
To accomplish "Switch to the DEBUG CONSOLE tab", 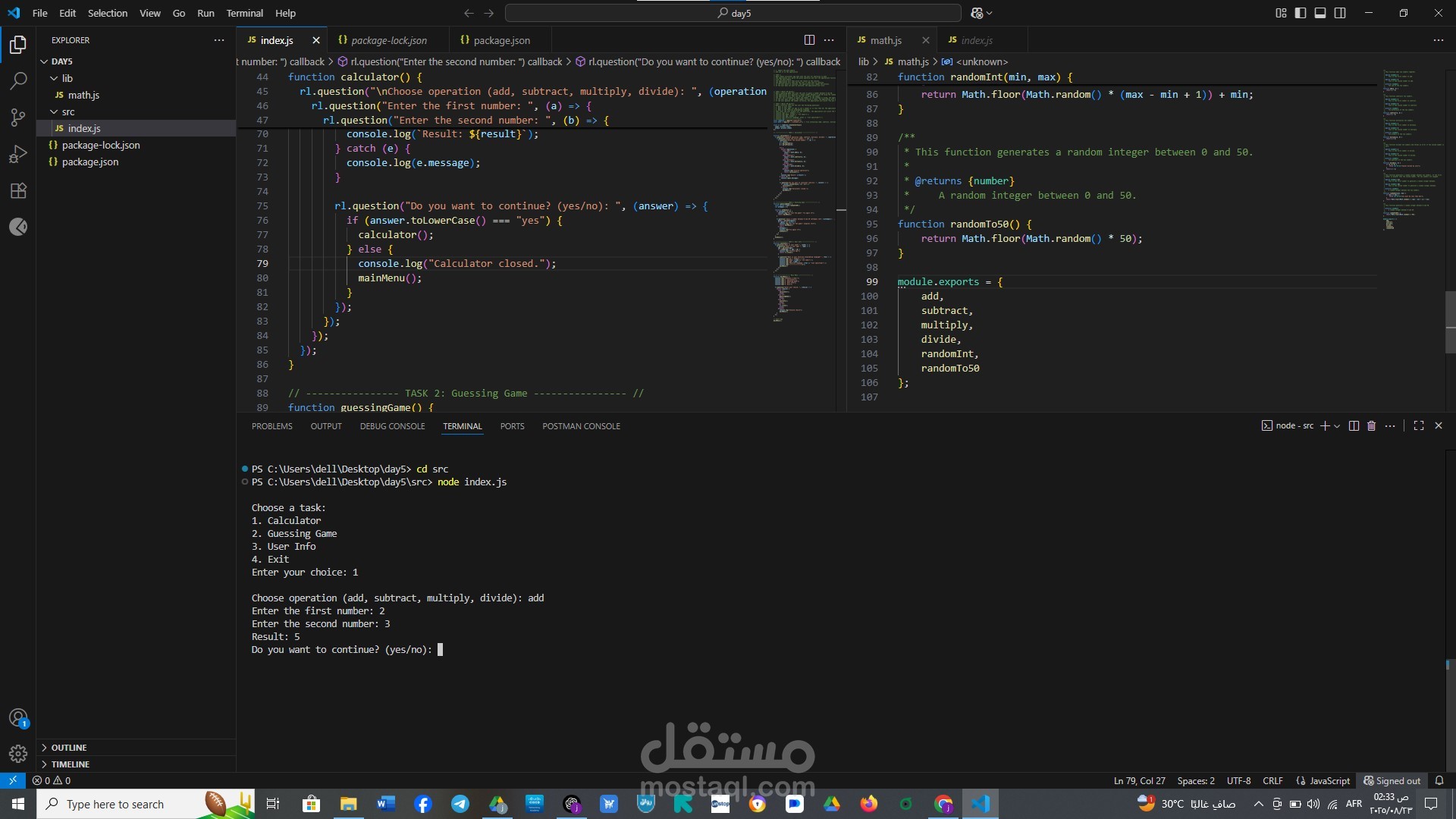I will [x=392, y=426].
